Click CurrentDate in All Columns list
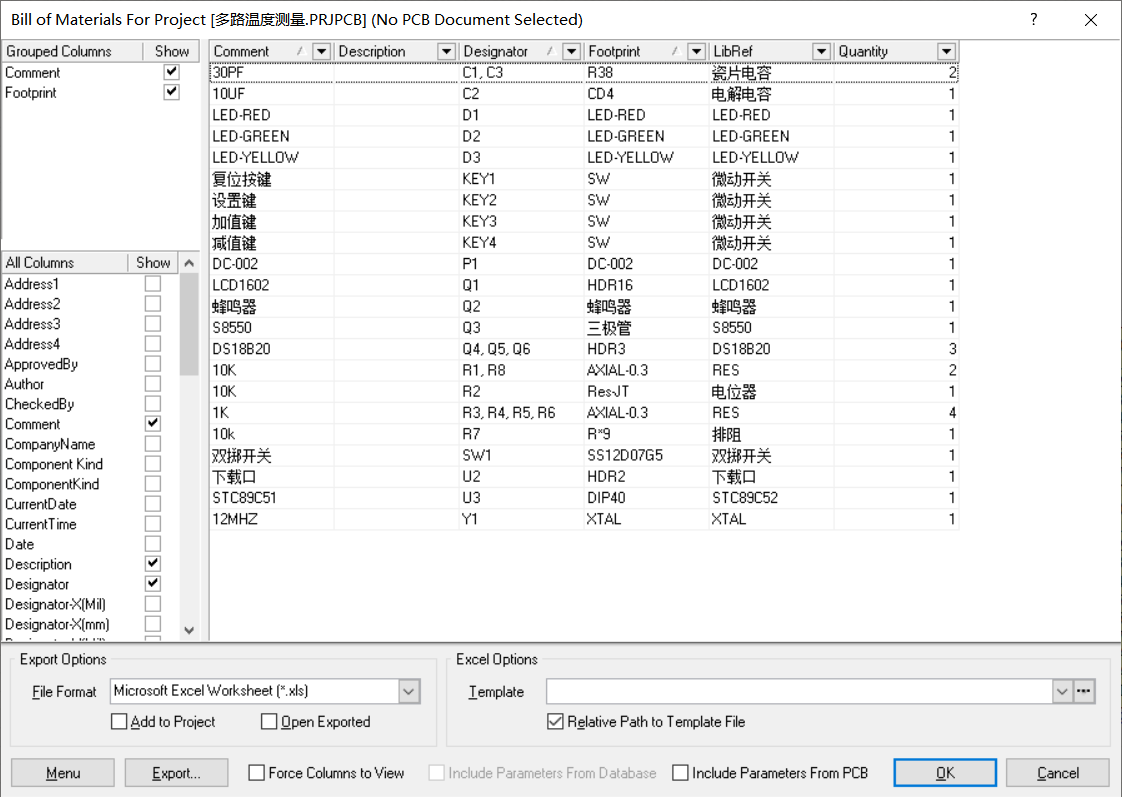The height and width of the screenshot is (797, 1122). point(41,504)
